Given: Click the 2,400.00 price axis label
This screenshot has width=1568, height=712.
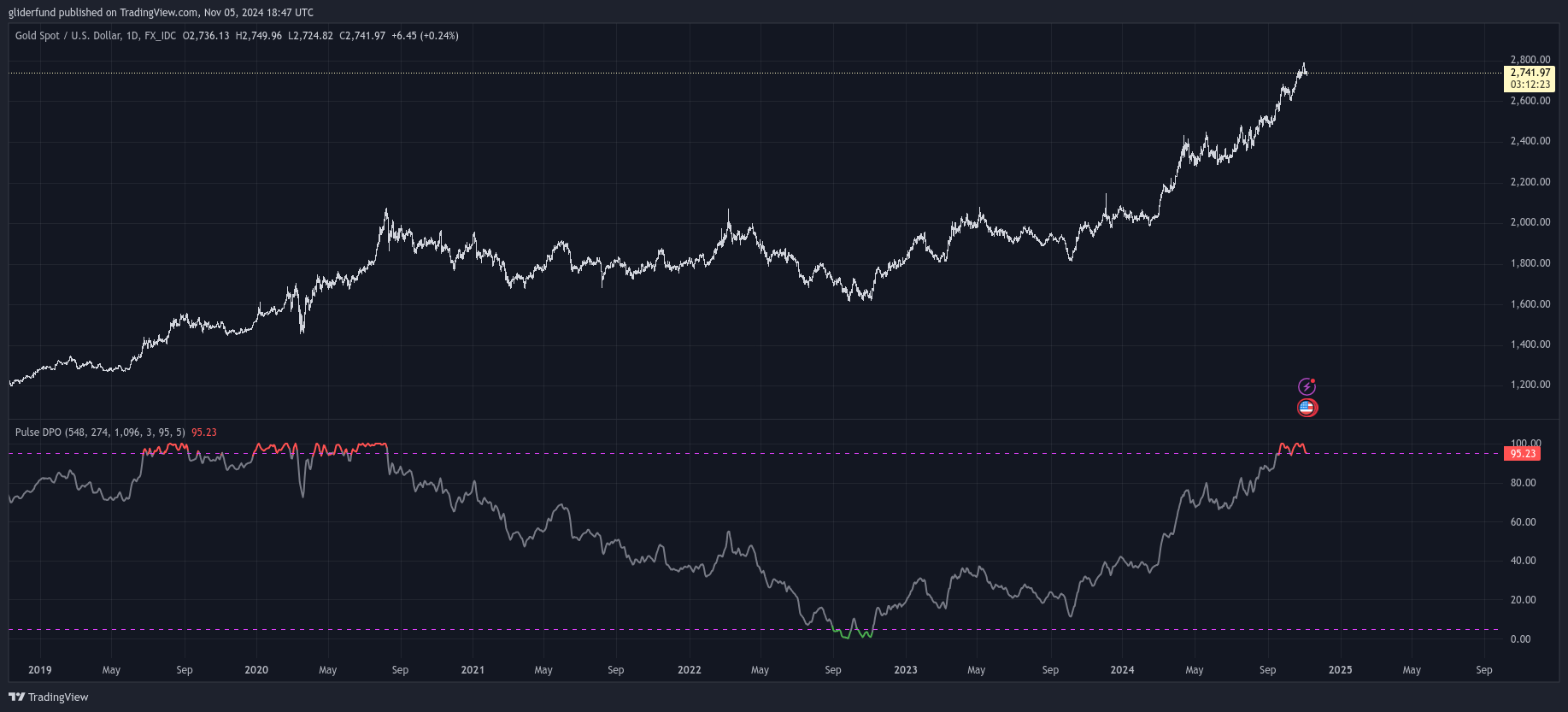Looking at the screenshot, I should click(1530, 141).
